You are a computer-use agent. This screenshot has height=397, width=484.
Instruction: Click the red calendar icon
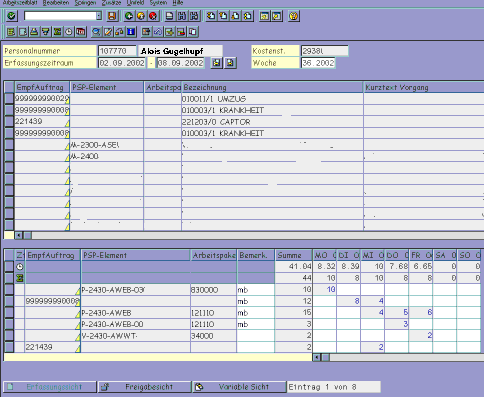click(x=80, y=32)
